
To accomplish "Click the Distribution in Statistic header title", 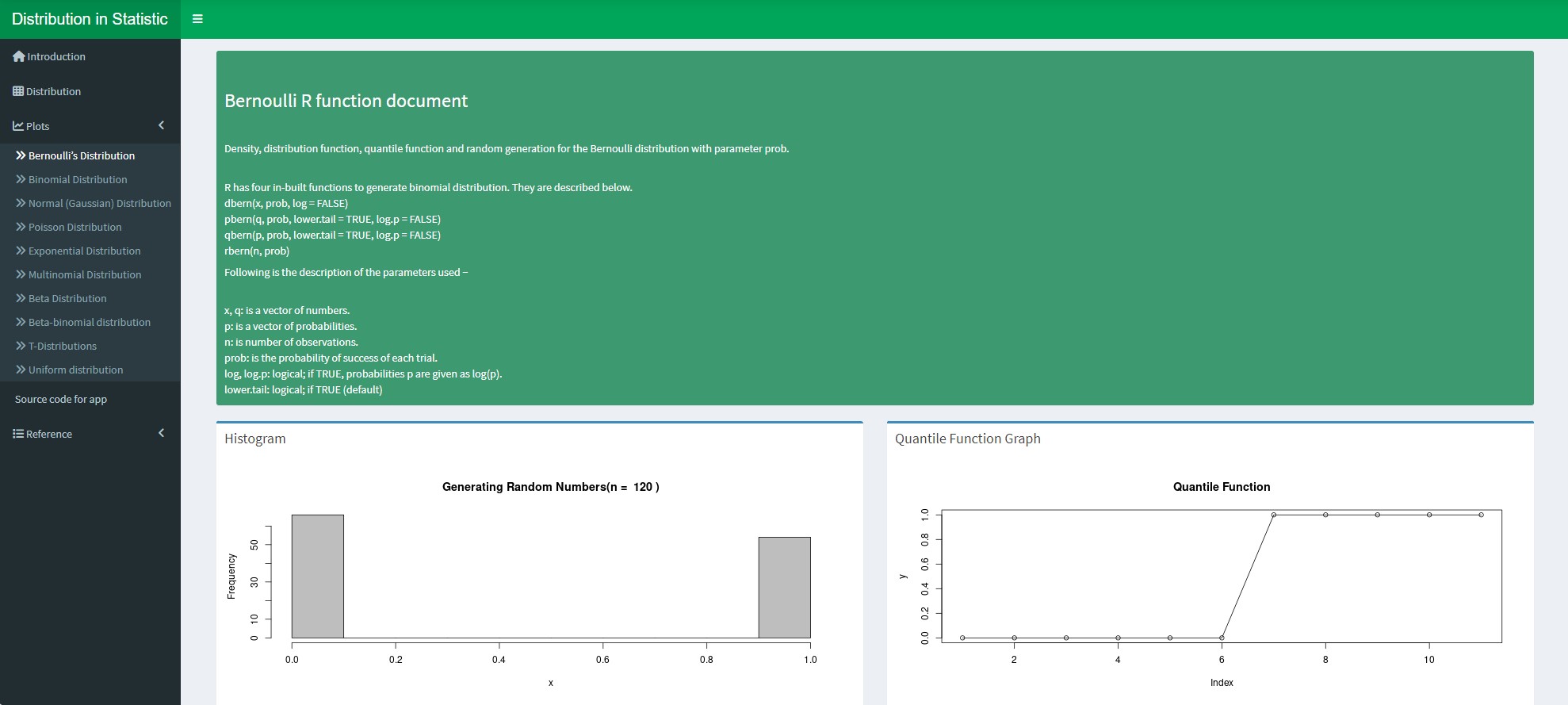I will pyautogui.click(x=90, y=19).
